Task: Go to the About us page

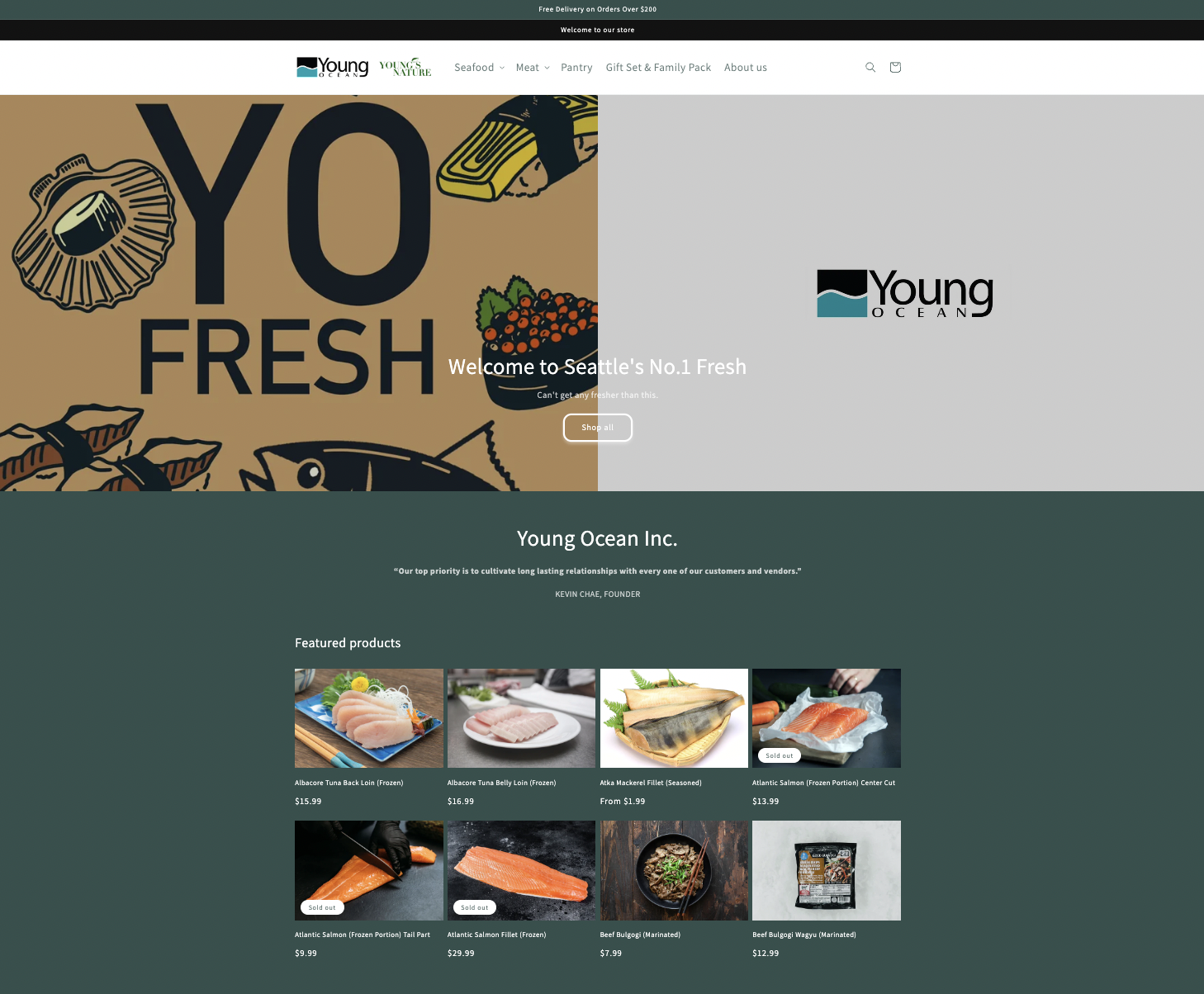Action: tap(746, 68)
